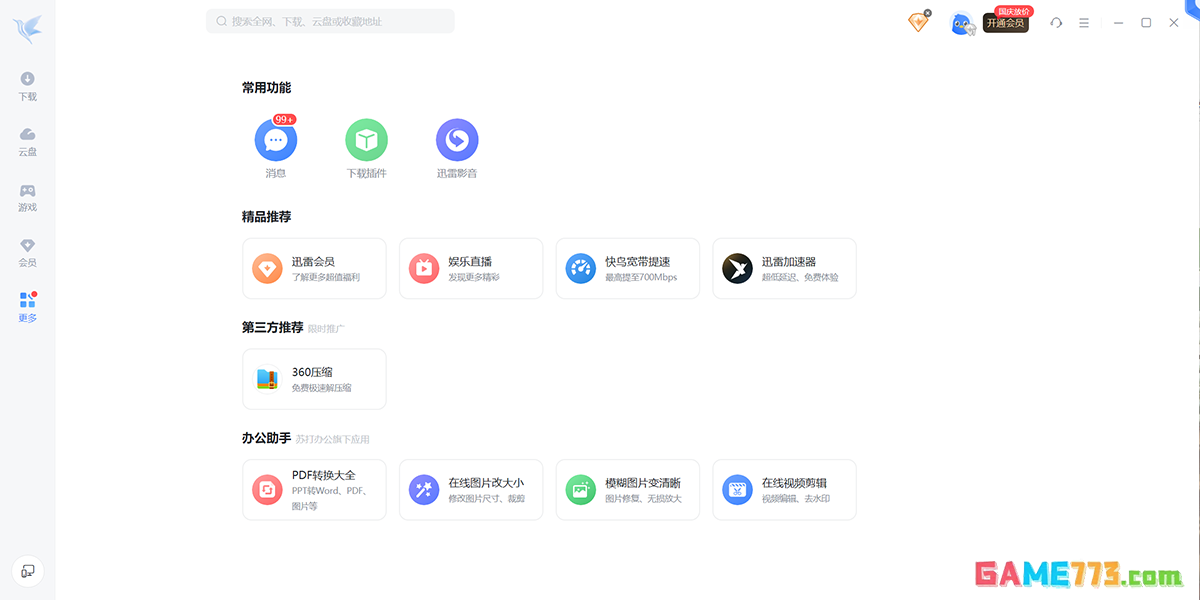Click the magic wand 在线图片改大小 icon
The height and width of the screenshot is (600, 1200).
click(x=424, y=490)
